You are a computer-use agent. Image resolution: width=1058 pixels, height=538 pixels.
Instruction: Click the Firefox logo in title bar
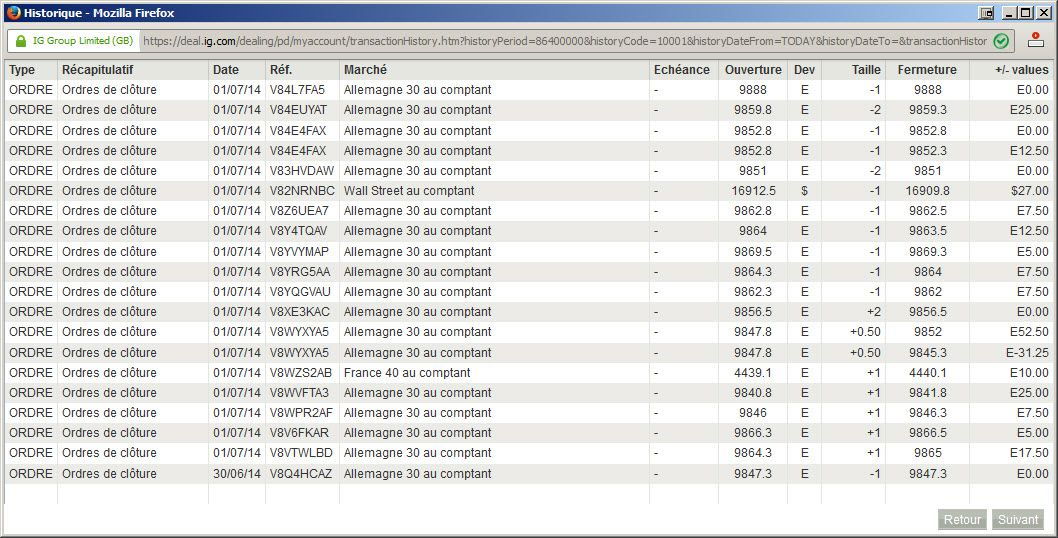(13, 12)
